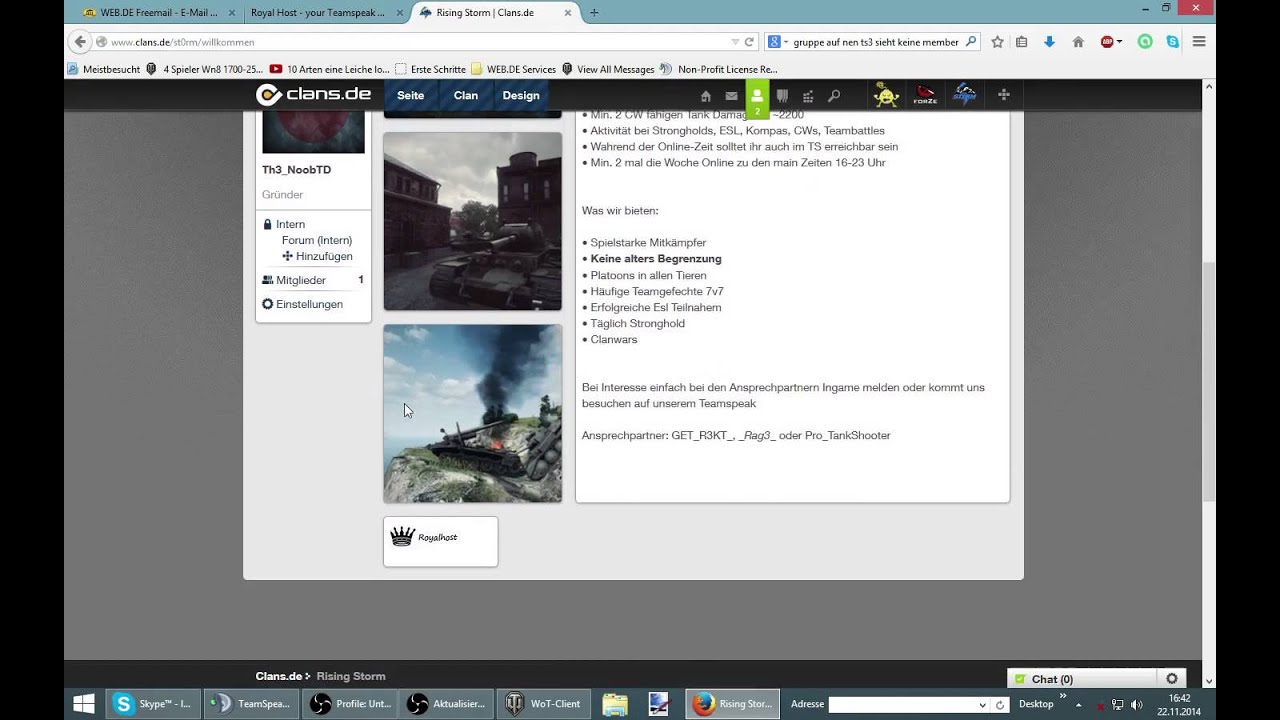Click the green circular extension icon
Screen dimensions: 1280x720
pos(1145,42)
